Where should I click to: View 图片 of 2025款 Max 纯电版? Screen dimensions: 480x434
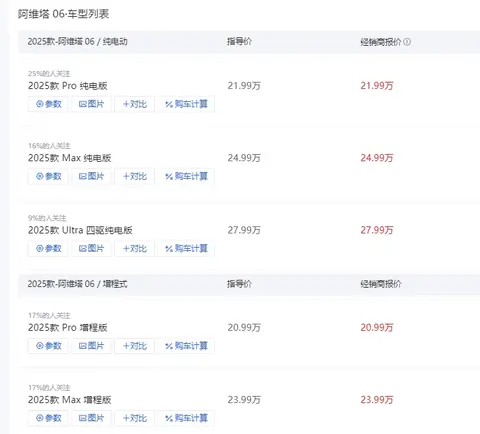pos(91,176)
